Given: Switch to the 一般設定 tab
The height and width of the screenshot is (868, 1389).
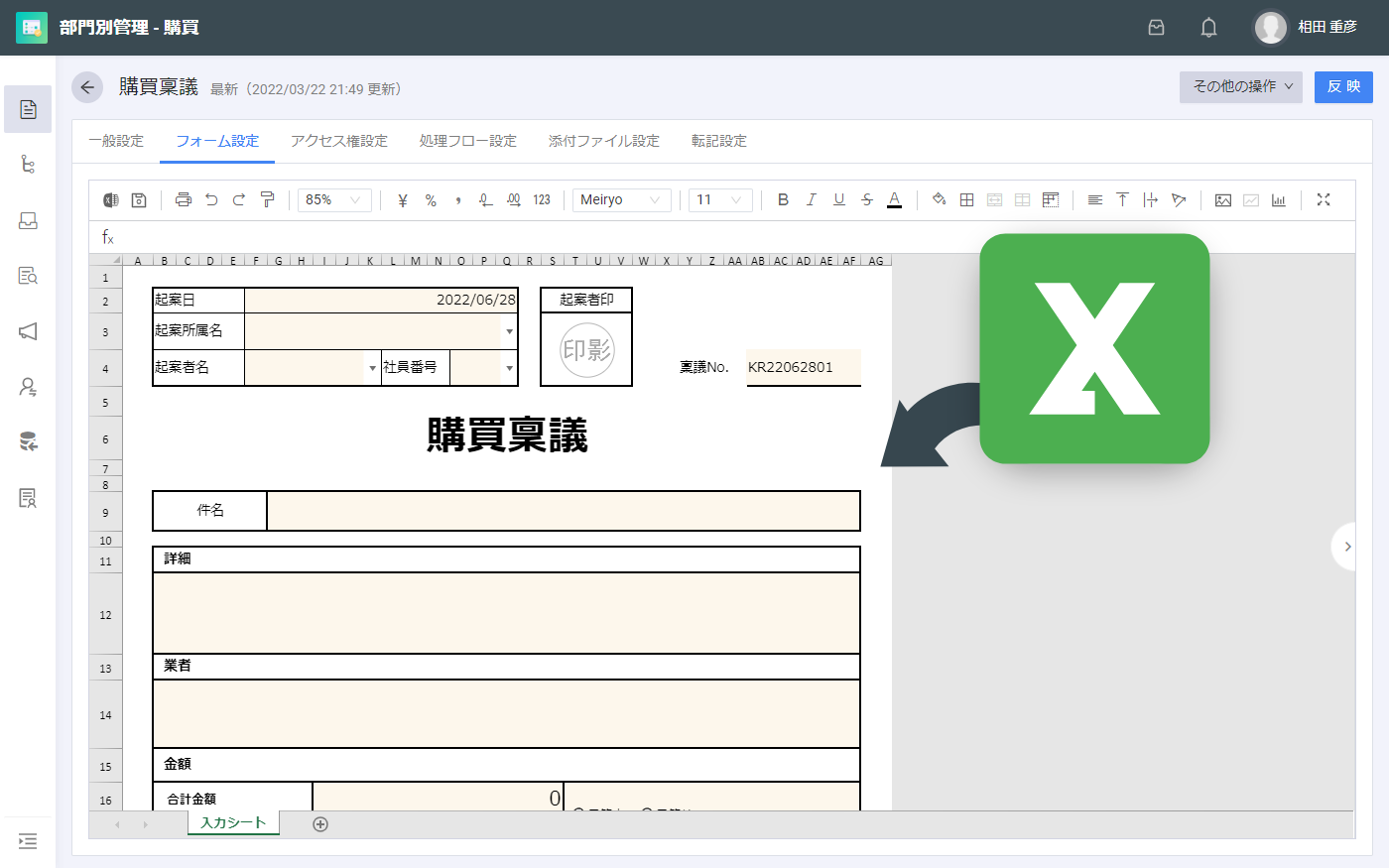Looking at the screenshot, I should point(116,141).
